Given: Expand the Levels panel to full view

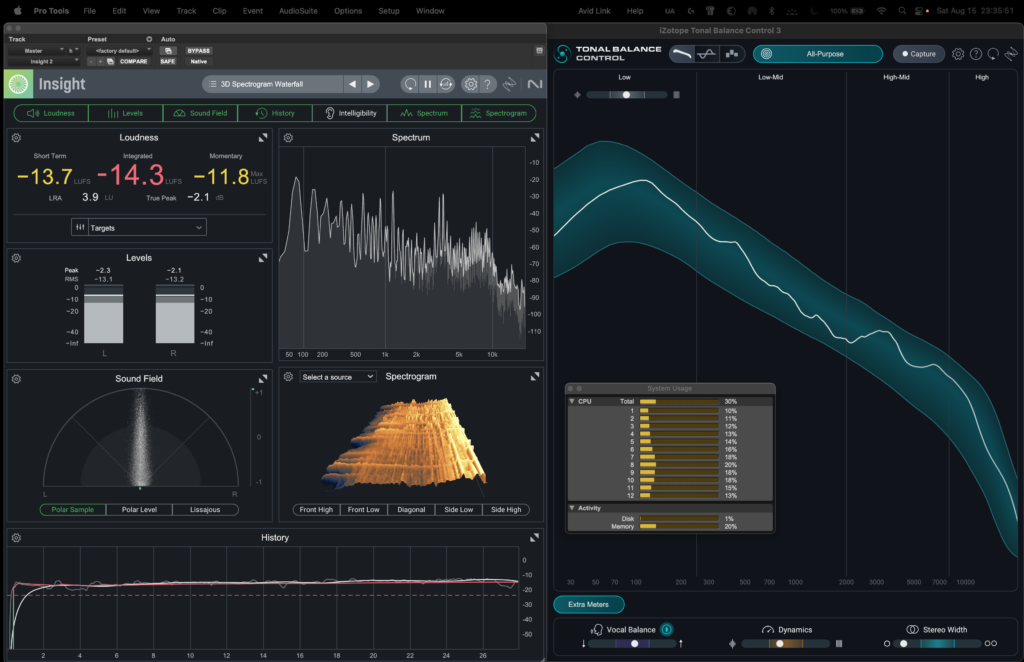Looking at the screenshot, I should click(x=263, y=258).
